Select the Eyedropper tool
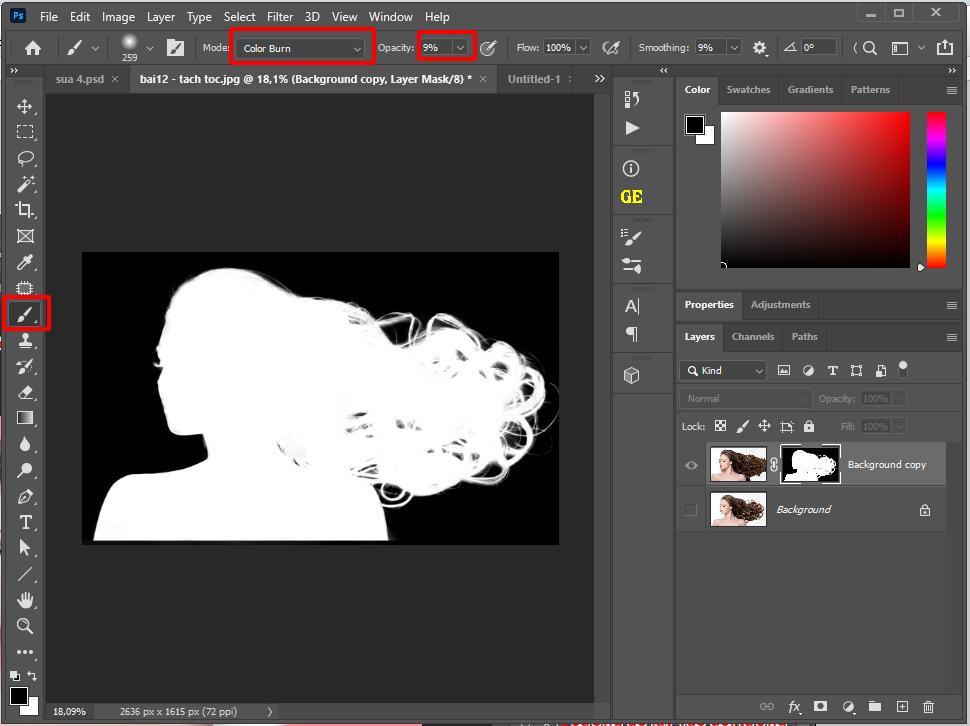 click(x=26, y=262)
